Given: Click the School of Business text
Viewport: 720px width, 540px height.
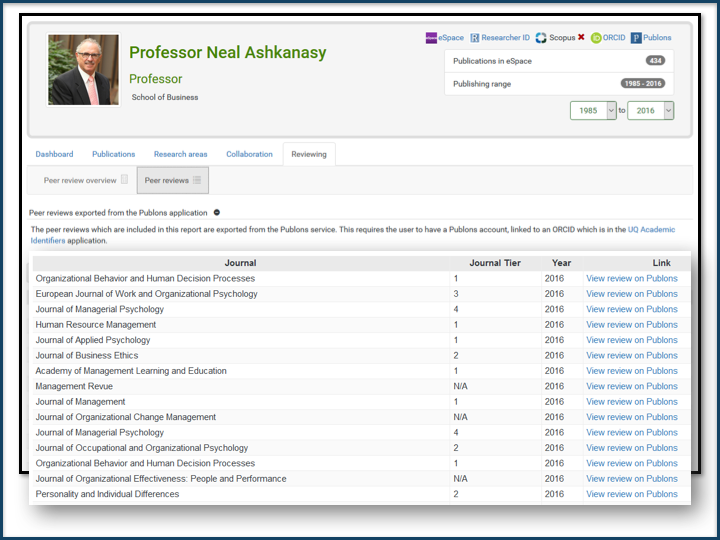Looking at the screenshot, I should (165, 97).
